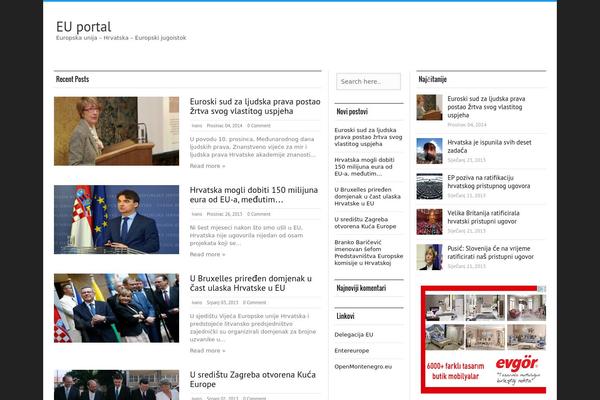Screen dimensions: 600x400
Task: Click the Search here input field
Action: point(368,82)
